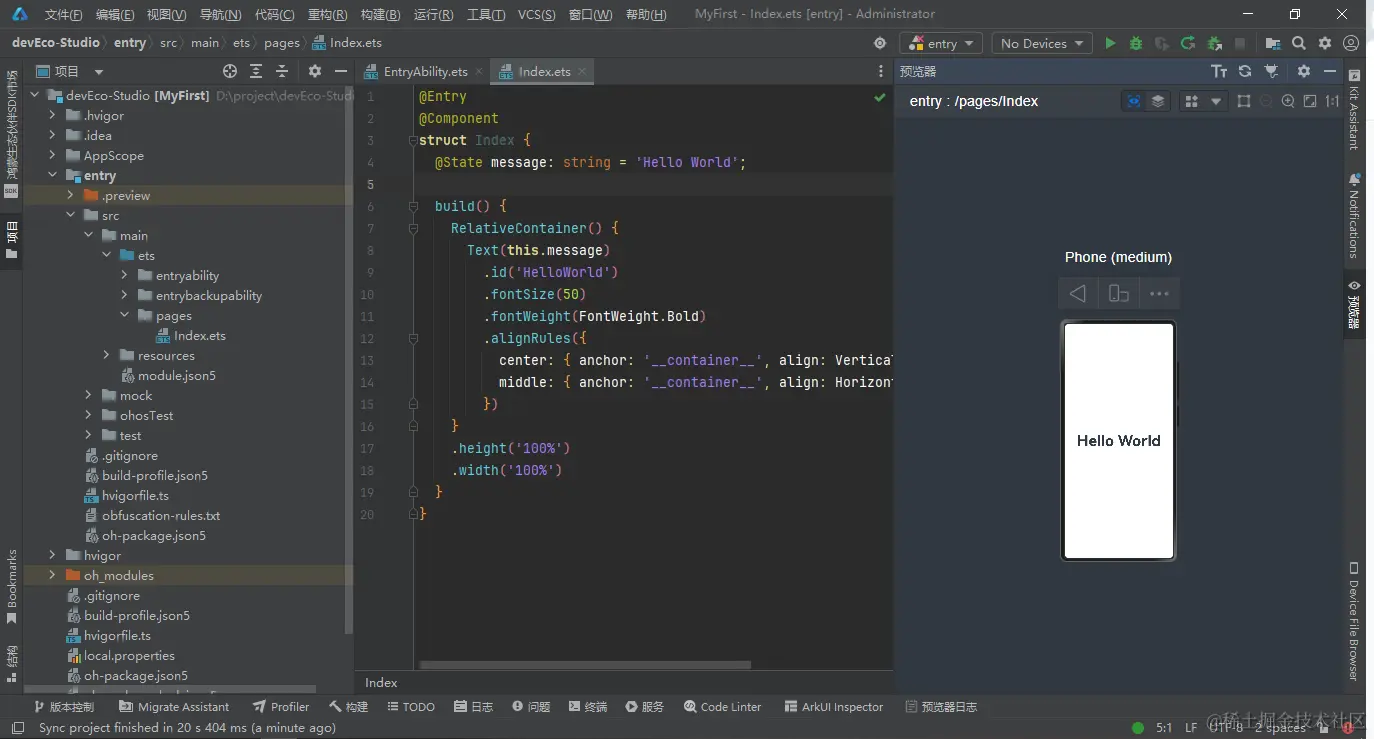1374x739 pixels.
Task: Collapse all in project tree
Action: point(282,71)
